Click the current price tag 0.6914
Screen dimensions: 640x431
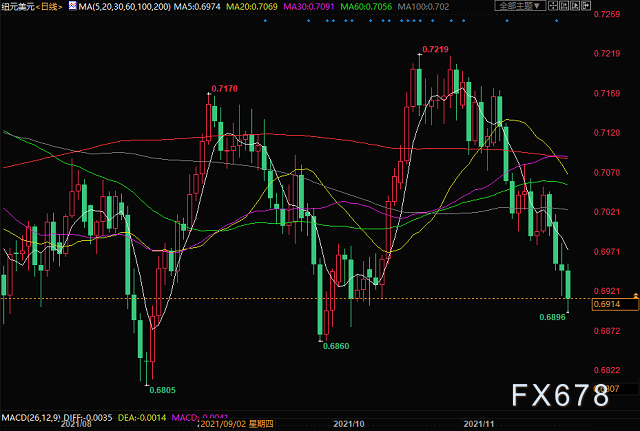click(607, 302)
